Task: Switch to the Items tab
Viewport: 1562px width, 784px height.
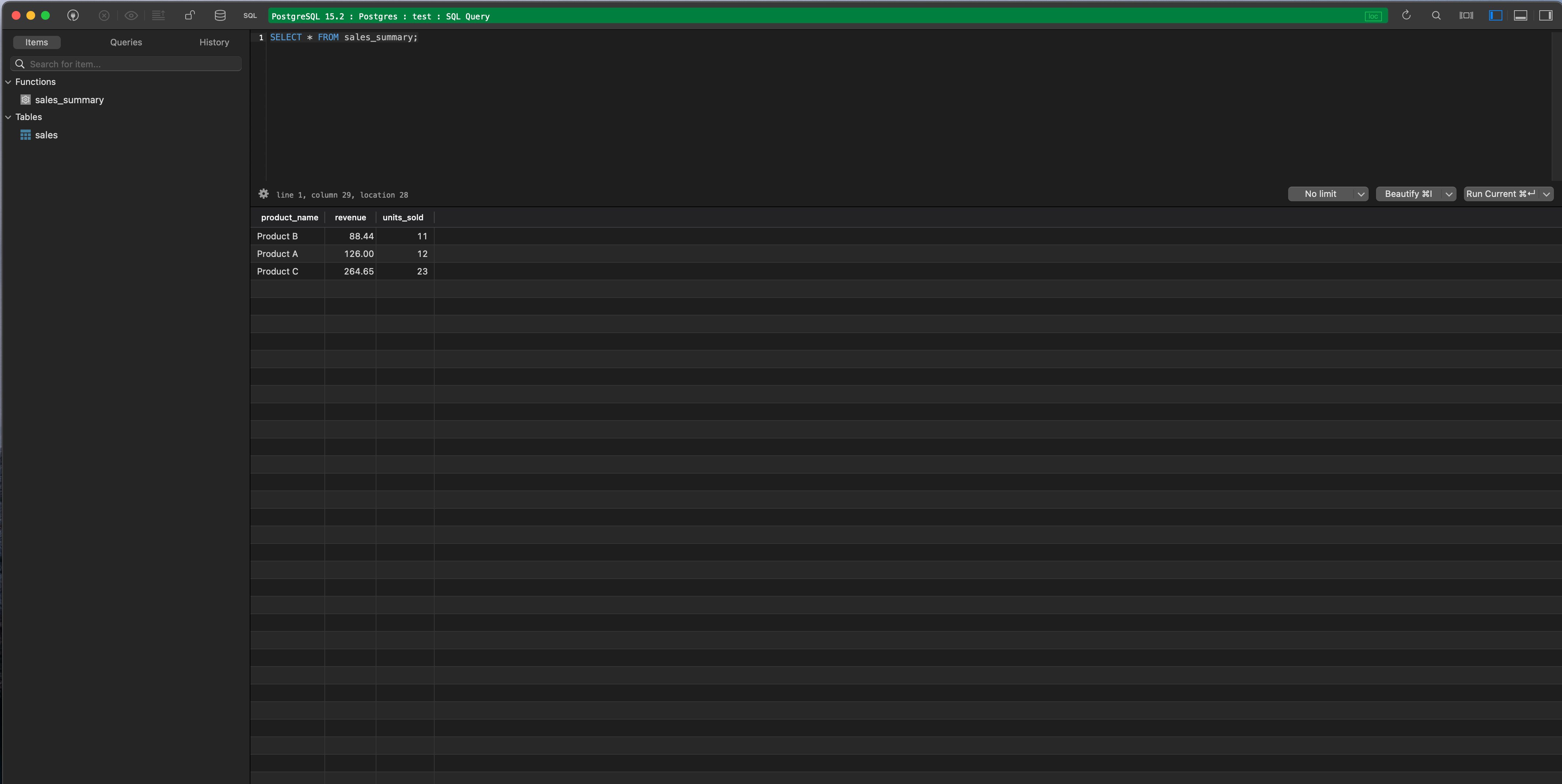Action: [36, 42]
